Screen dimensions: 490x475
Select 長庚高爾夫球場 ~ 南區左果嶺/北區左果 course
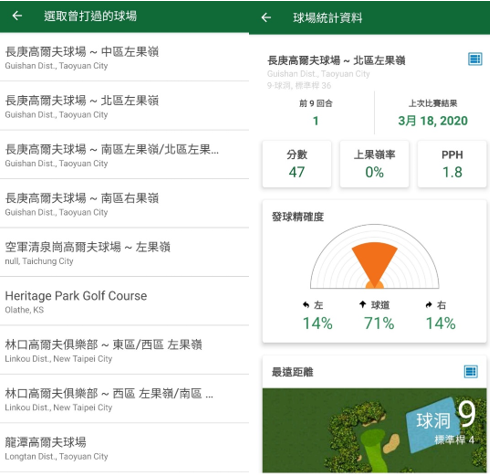point(124,155)
